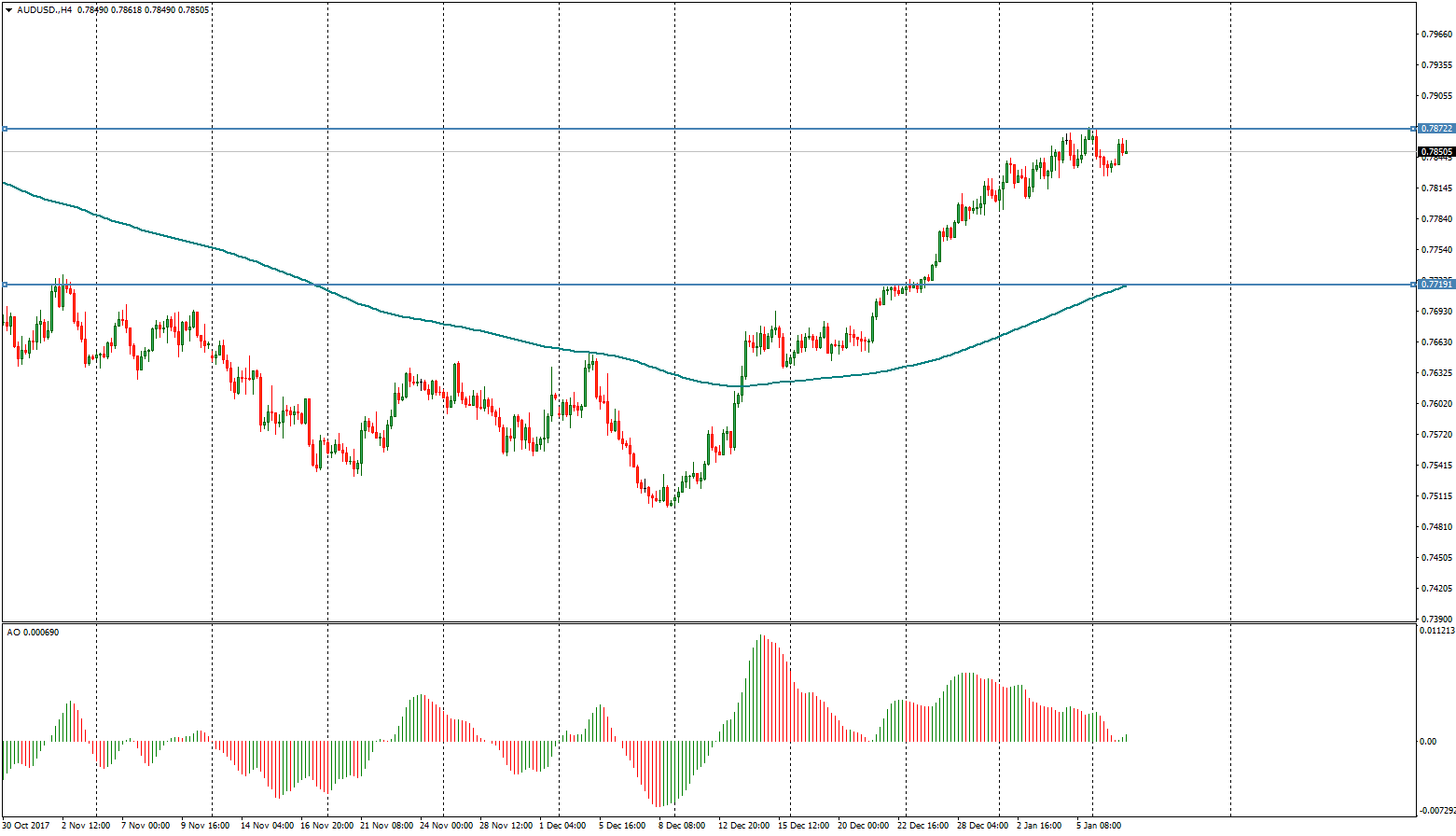This screenshot has height=836, width=1456.
Task: Select the 0.77191 price tag on the axis
Action: click(x=1436, y=284)
